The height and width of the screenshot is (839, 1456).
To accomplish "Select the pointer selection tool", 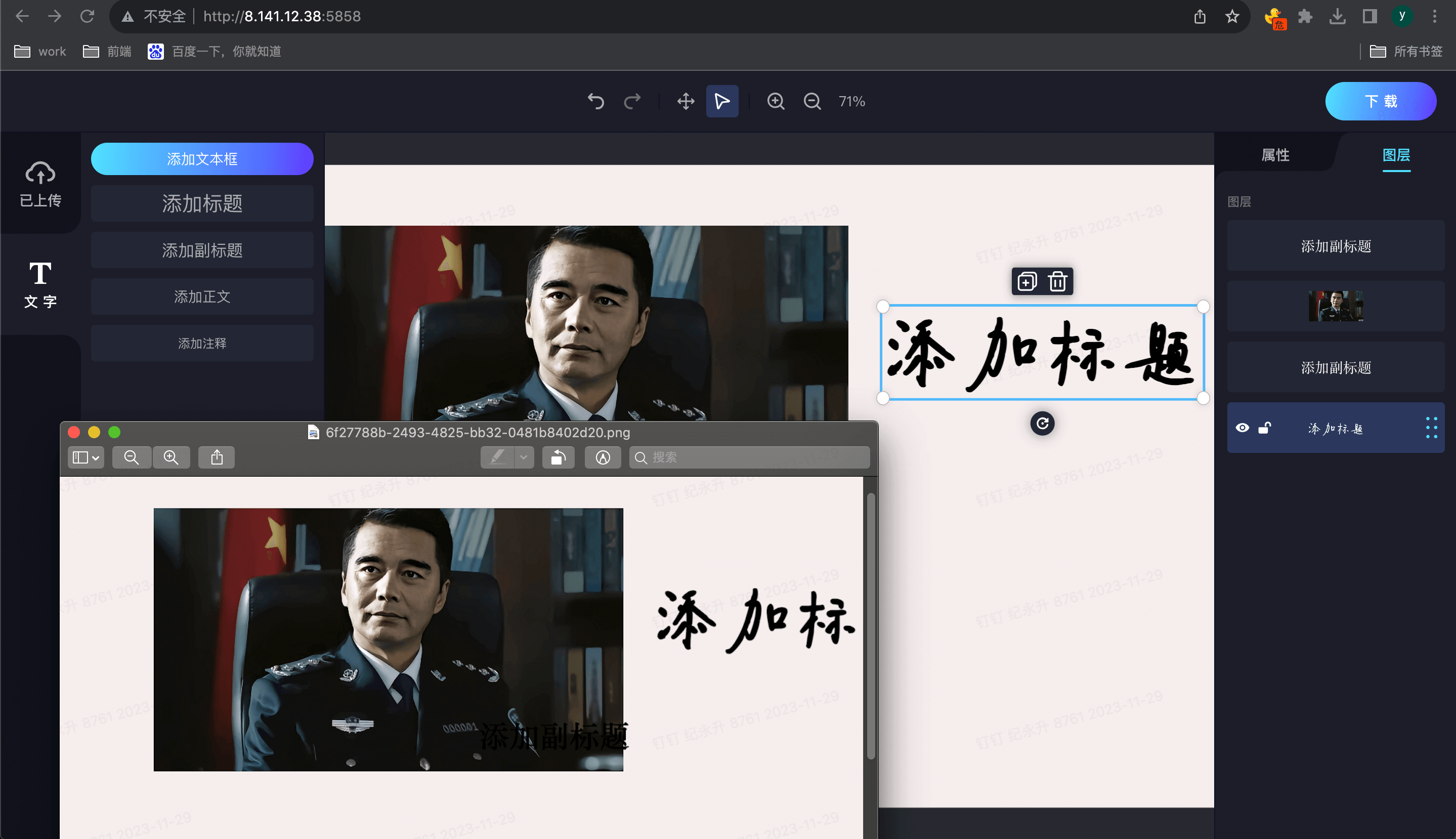I will (x=722, y=101).
